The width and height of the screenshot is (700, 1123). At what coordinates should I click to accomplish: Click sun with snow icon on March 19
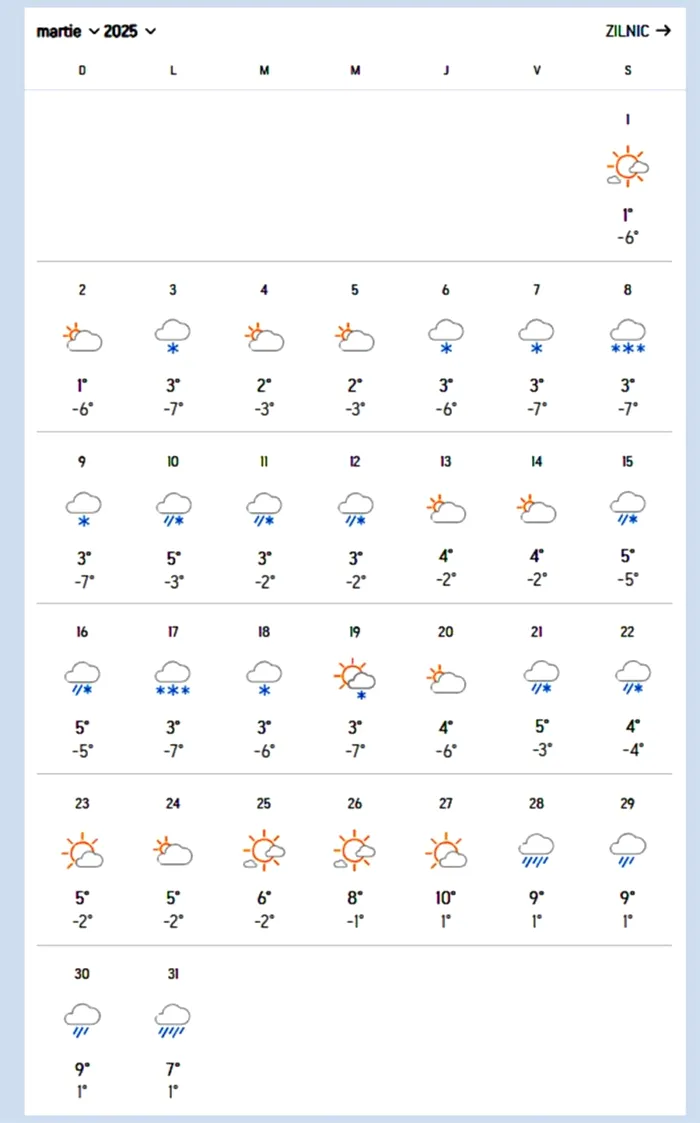(355, 679)
